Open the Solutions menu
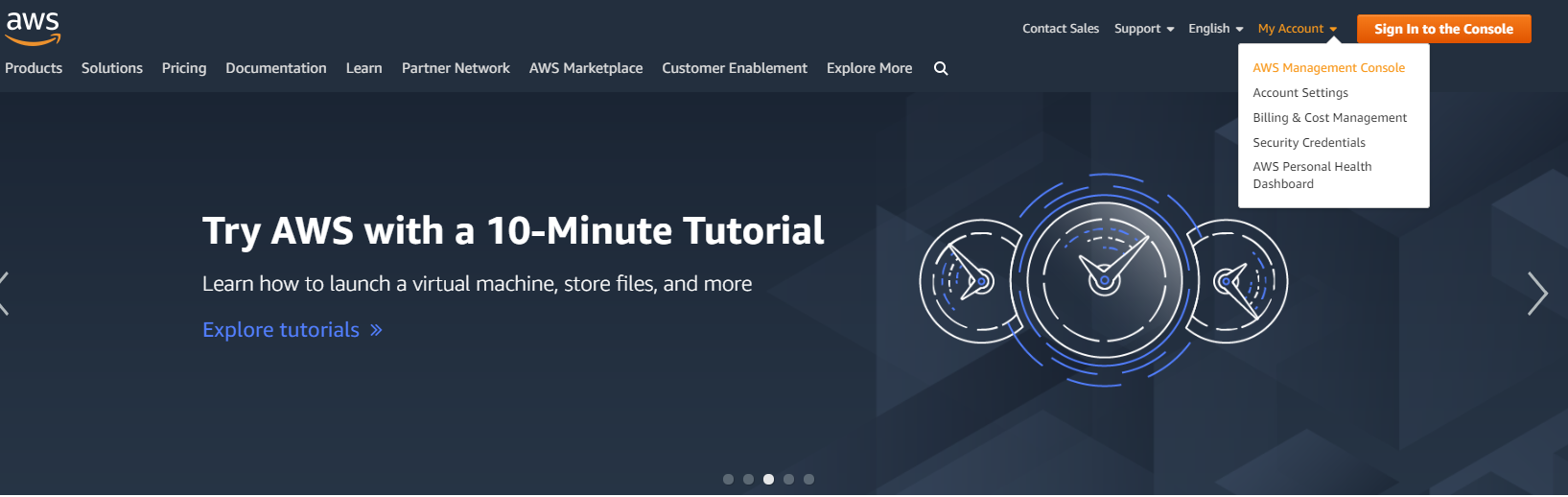Screen dimensions: 1568x497 pyautogui.click(x=112, y=68)
